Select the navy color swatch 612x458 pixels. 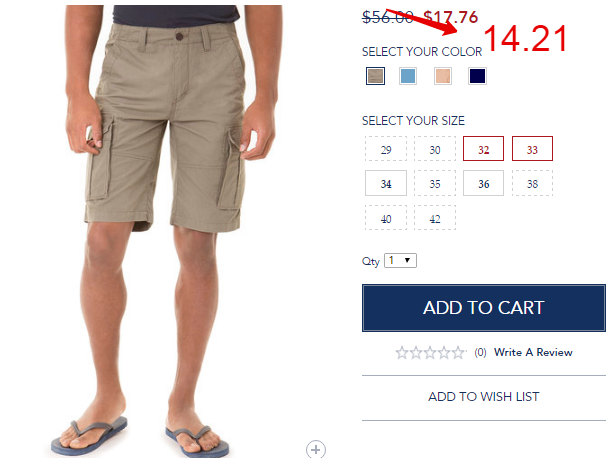coord(477,76)
